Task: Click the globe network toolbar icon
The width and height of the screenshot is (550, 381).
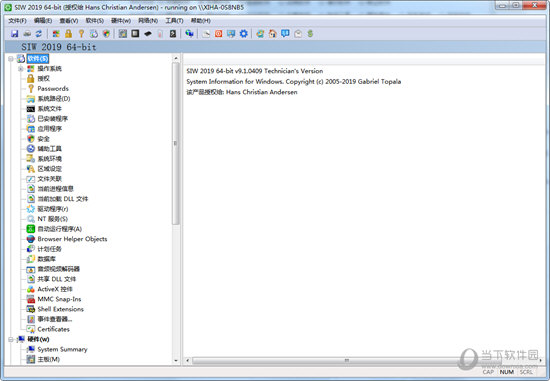Action: tap(189, 34)
